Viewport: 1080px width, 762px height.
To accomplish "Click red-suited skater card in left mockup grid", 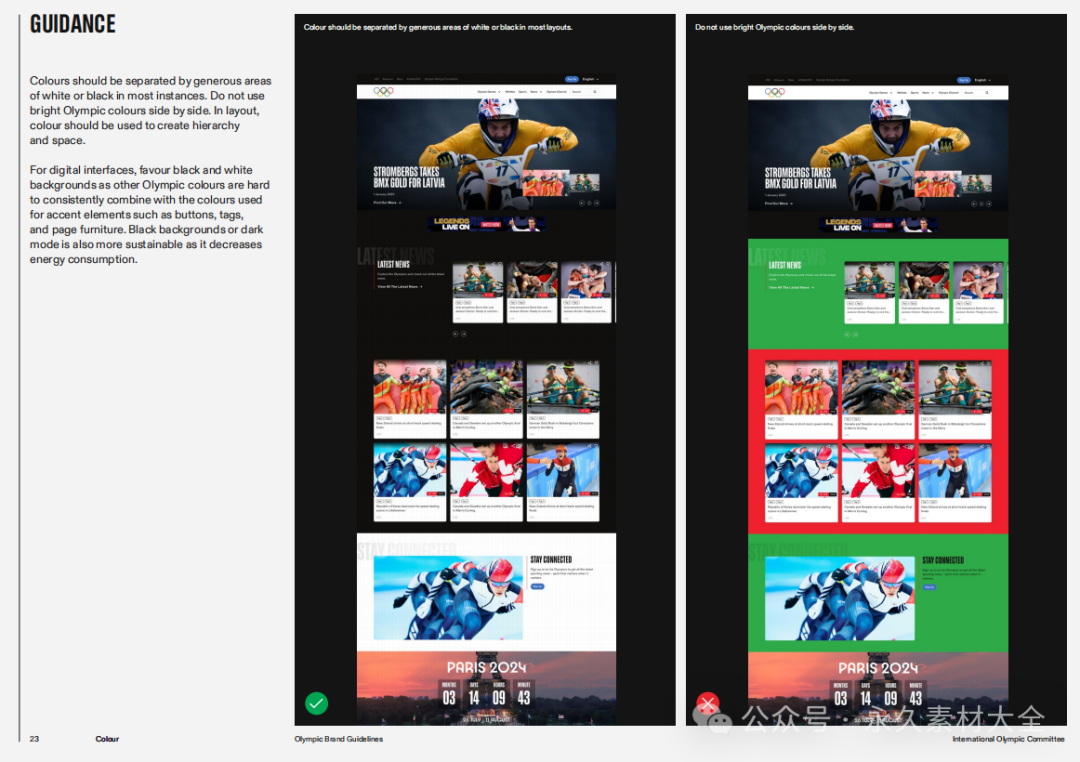I will point(486,482).
